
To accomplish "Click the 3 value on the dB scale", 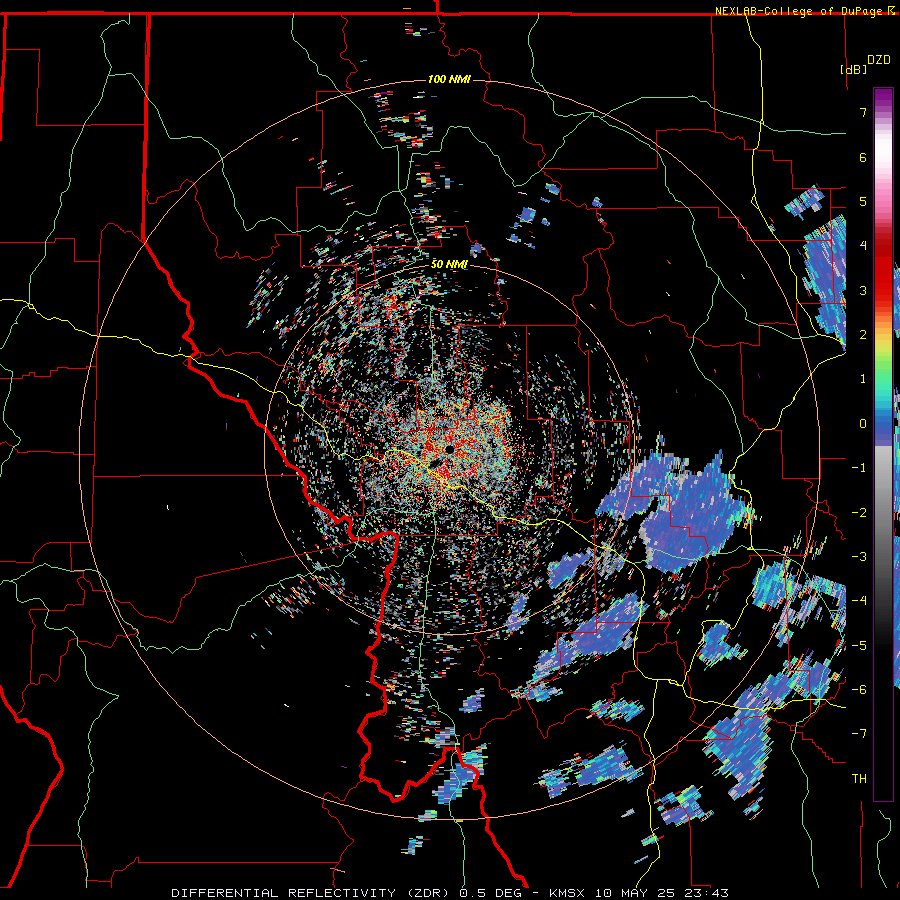I will coord(863,290).
